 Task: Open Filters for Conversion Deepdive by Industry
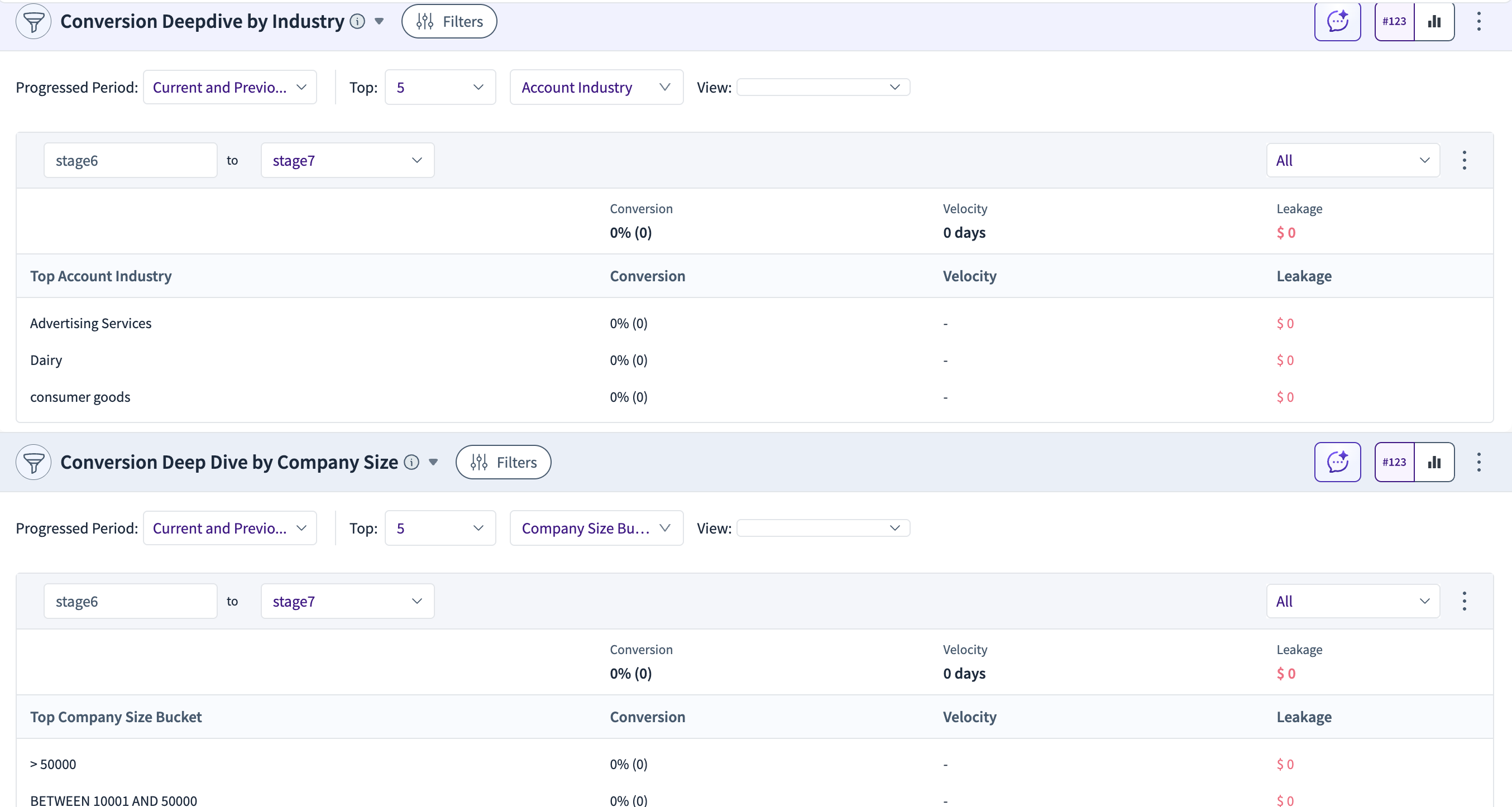449,22
